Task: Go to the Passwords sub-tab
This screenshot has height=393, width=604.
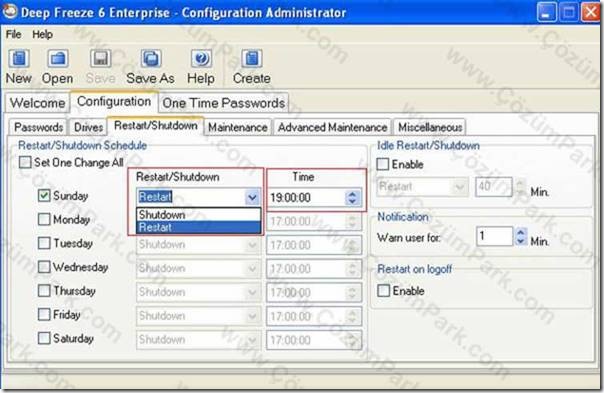Action: point(38,127)
